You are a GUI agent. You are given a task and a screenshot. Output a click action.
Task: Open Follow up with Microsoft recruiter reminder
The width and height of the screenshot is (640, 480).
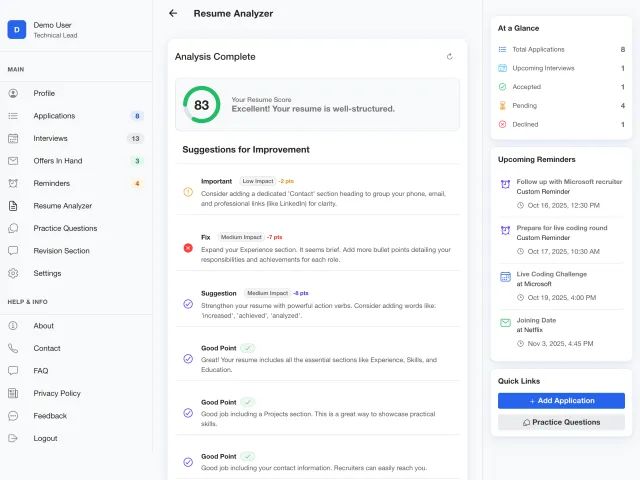point(561,193)
